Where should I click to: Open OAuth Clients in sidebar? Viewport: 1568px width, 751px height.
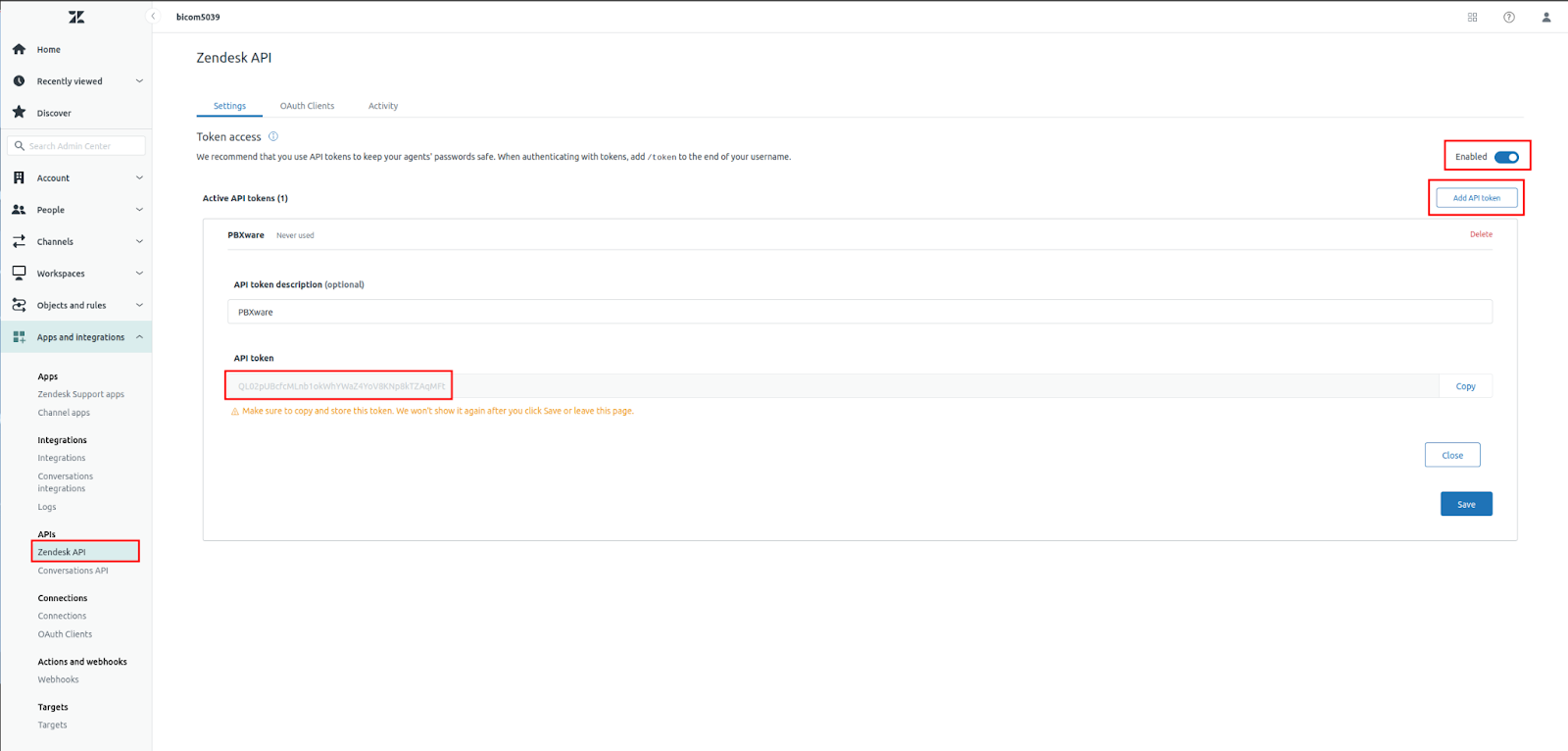coord(65,634)
